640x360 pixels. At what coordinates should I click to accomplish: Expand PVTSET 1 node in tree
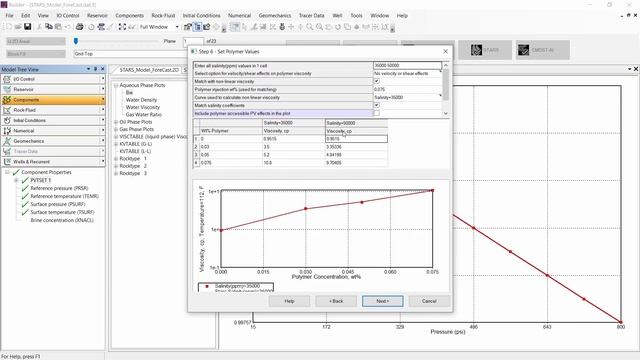tap(16, 180)
